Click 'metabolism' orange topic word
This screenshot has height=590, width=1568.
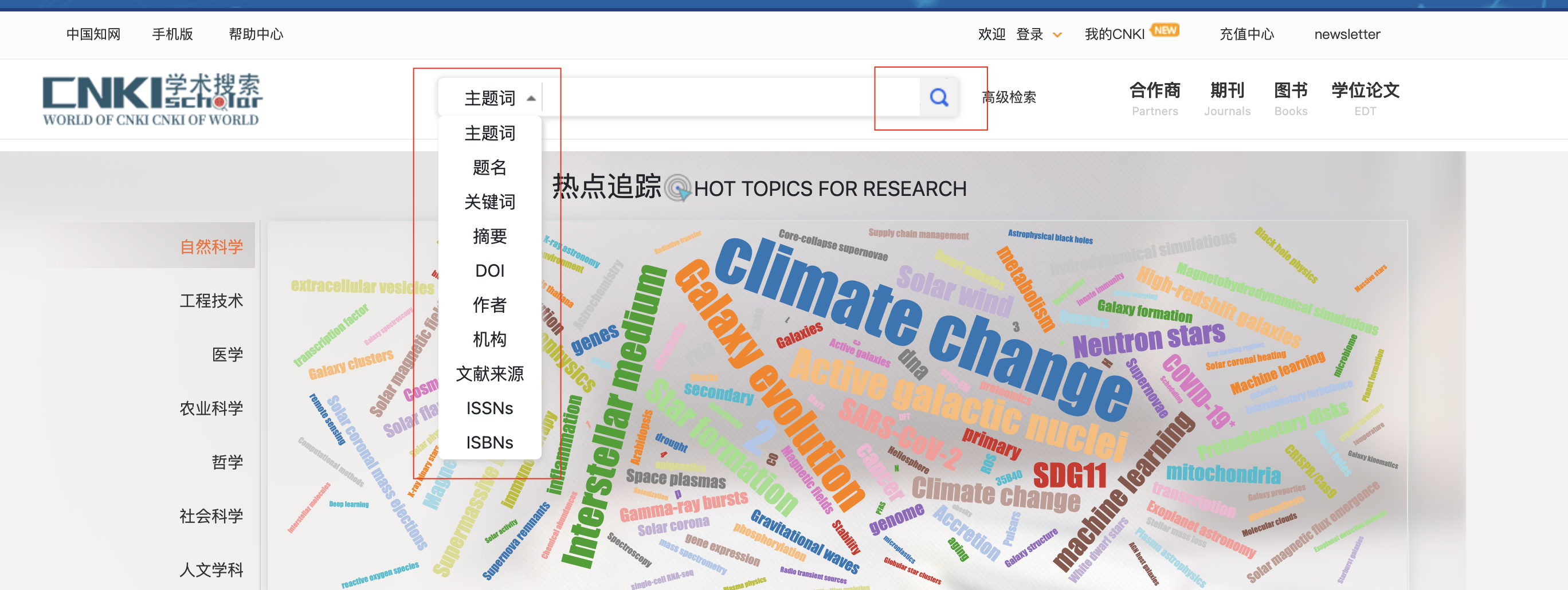1026,289
